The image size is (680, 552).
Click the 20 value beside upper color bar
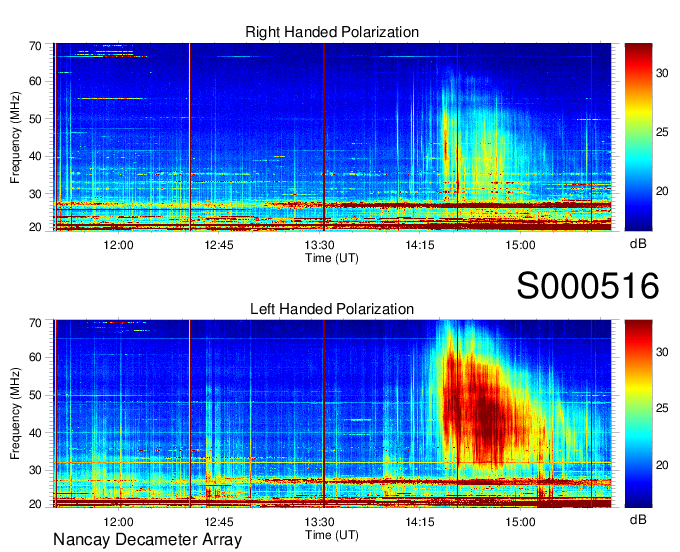pos(662,191)
